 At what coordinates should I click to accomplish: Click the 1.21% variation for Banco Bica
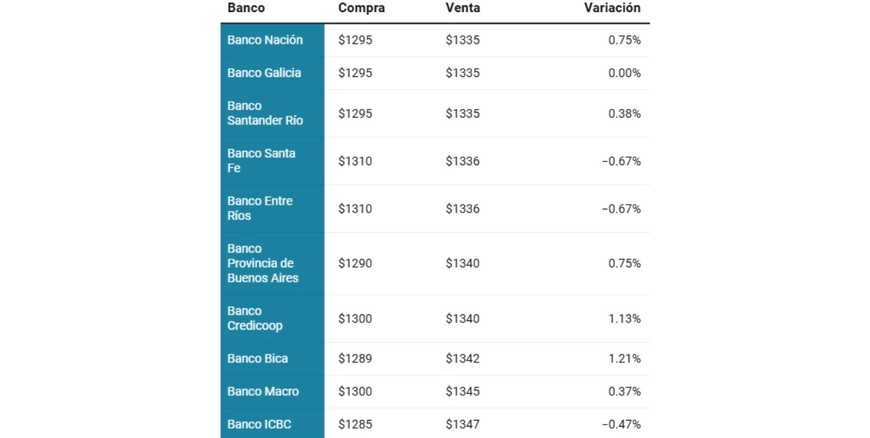624,359
